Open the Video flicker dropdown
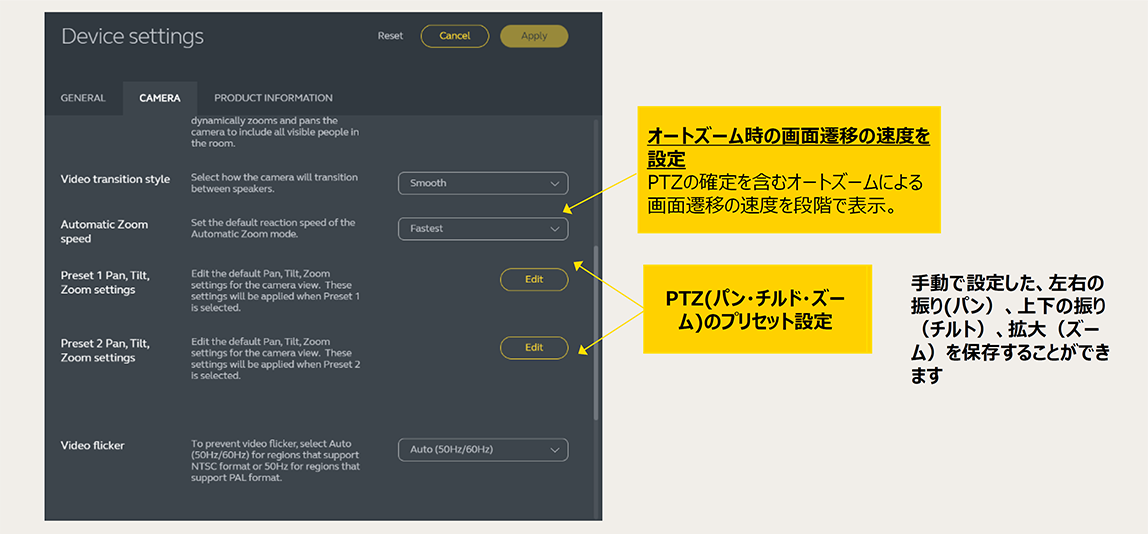 point(483,449)
